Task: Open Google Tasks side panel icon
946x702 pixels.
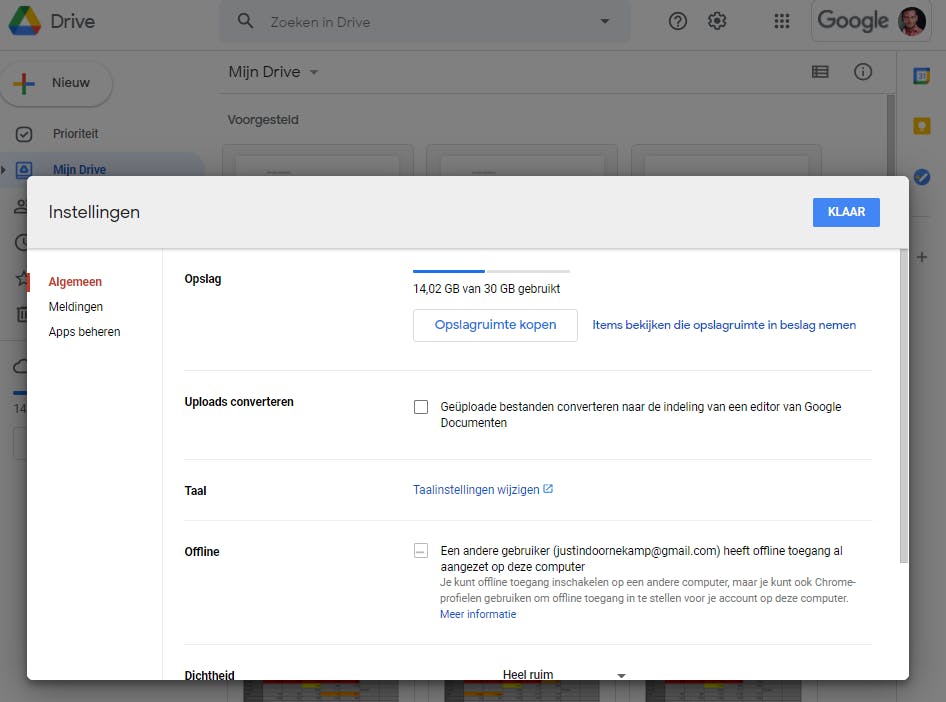Action: click(921, 177)
